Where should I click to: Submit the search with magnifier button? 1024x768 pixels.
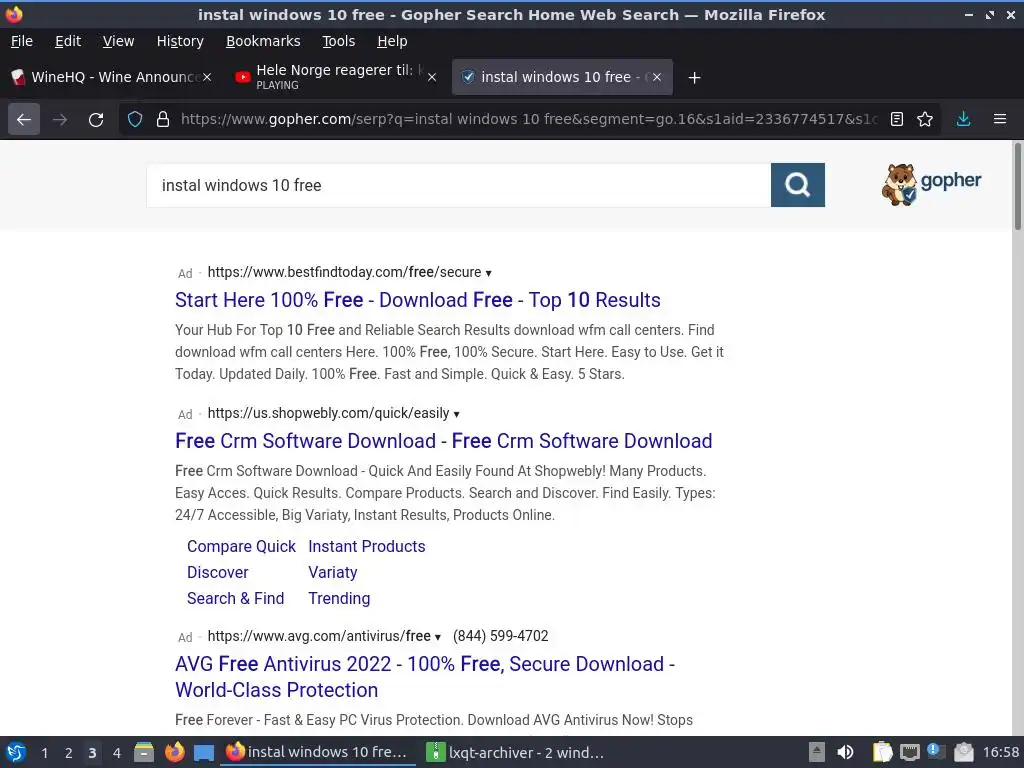tap(797, 185)
